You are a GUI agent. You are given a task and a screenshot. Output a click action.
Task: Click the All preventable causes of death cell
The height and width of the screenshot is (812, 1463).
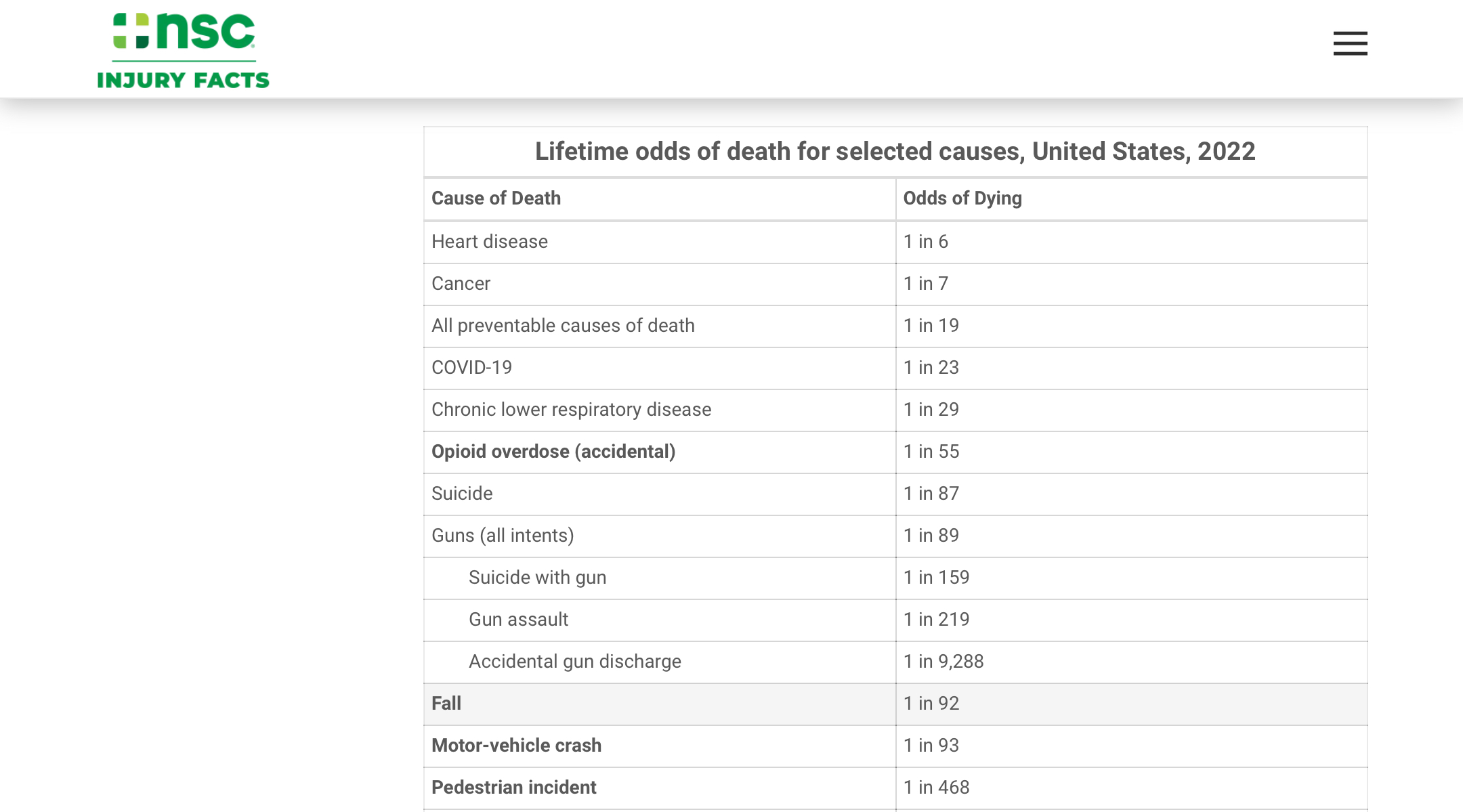click(563, 326)
